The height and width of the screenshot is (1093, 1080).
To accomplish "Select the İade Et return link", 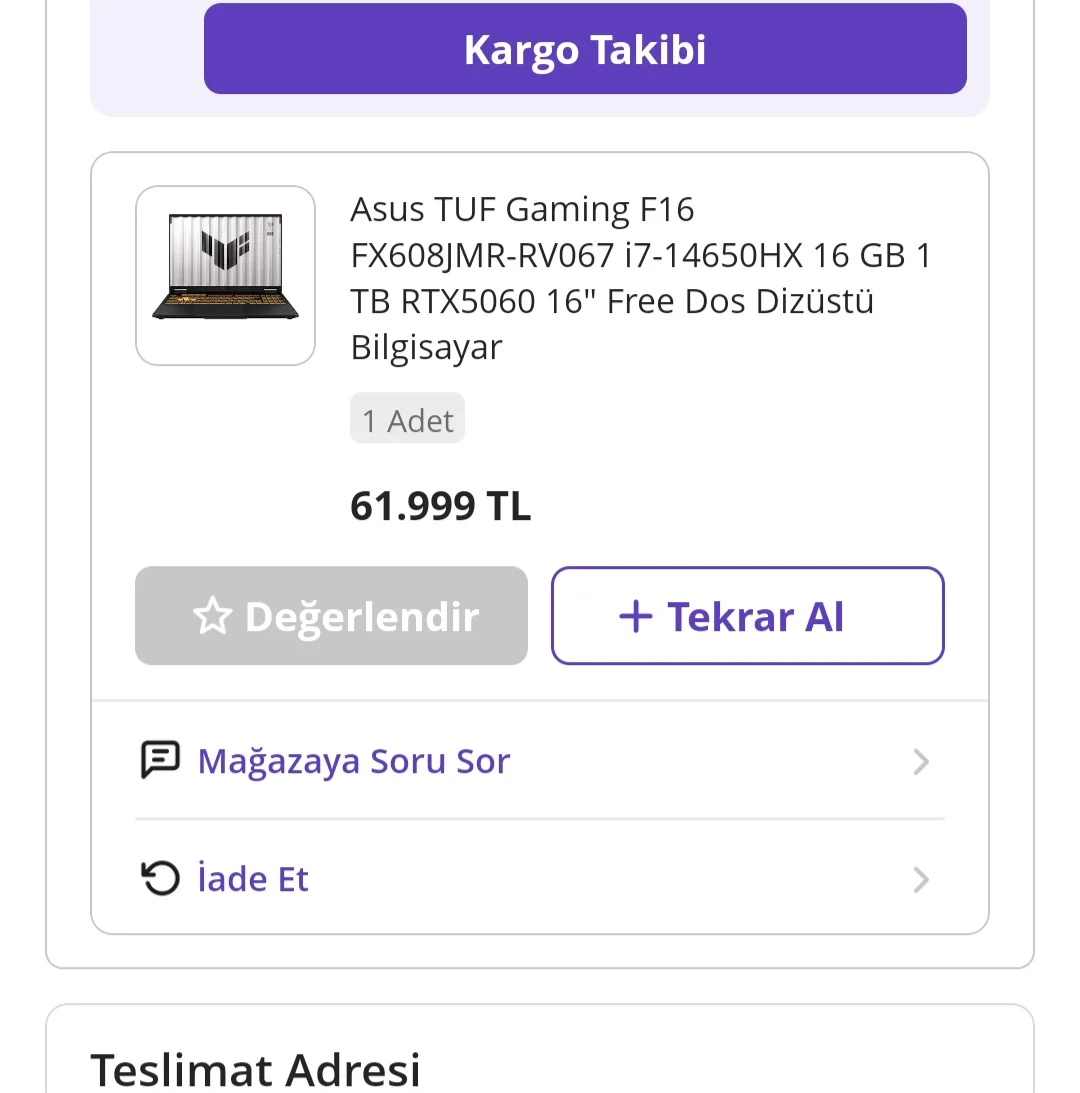I will coord(253,879).
